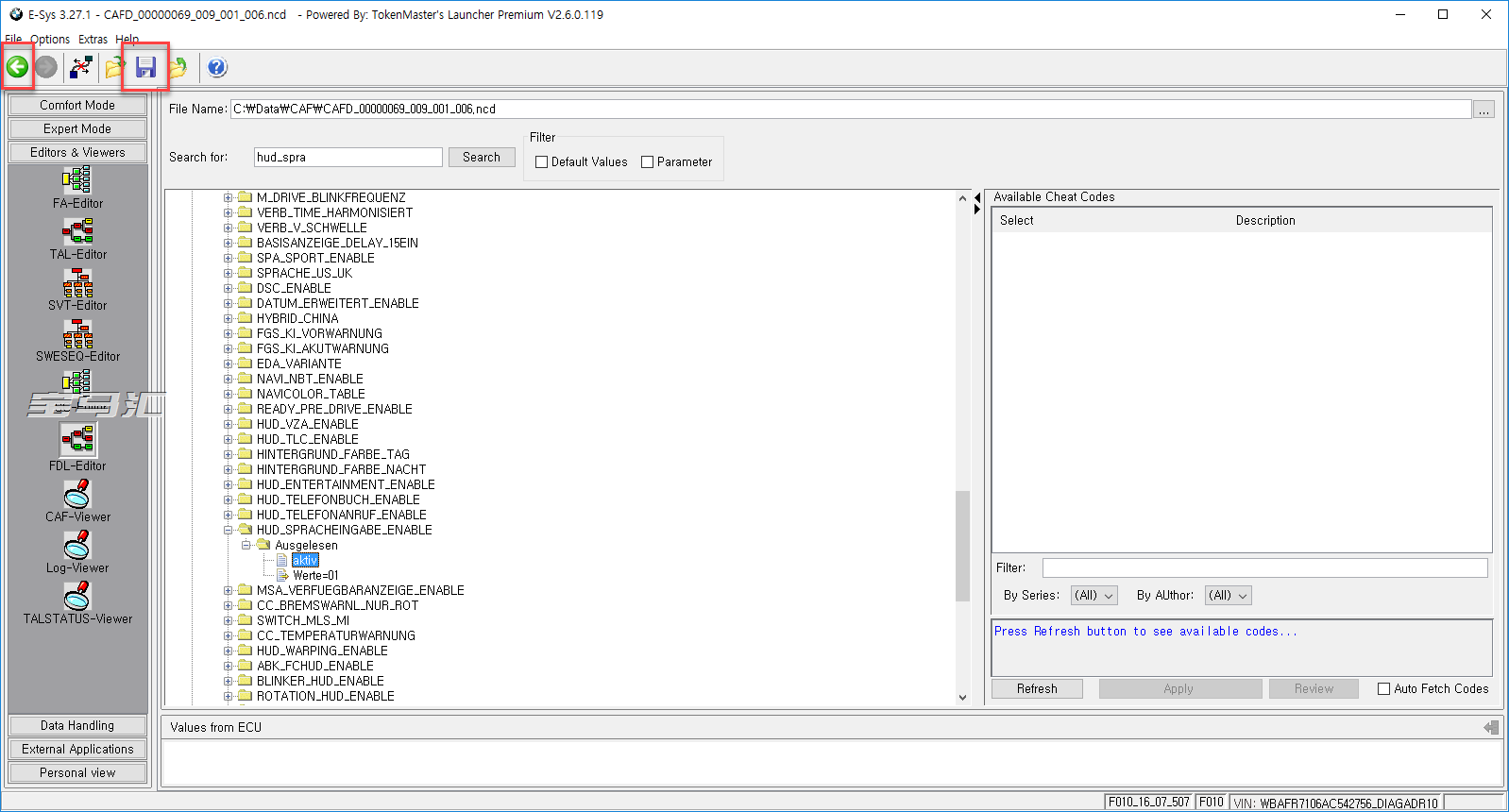
Task: Open the Extras menu
Action: 93,40
